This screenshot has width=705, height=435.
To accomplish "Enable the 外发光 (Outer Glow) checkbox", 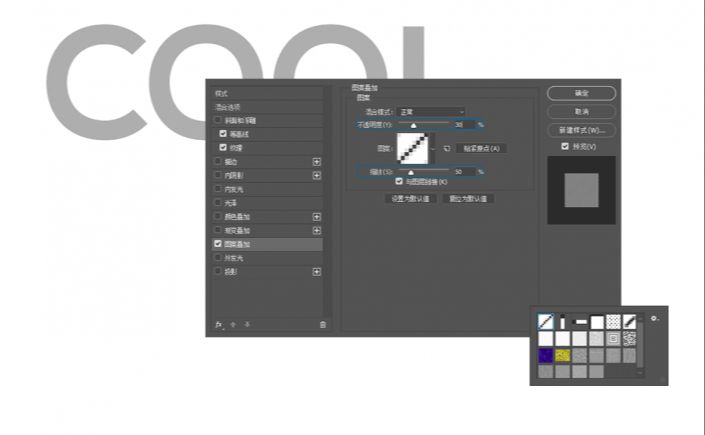I will (x=218, y=258).
